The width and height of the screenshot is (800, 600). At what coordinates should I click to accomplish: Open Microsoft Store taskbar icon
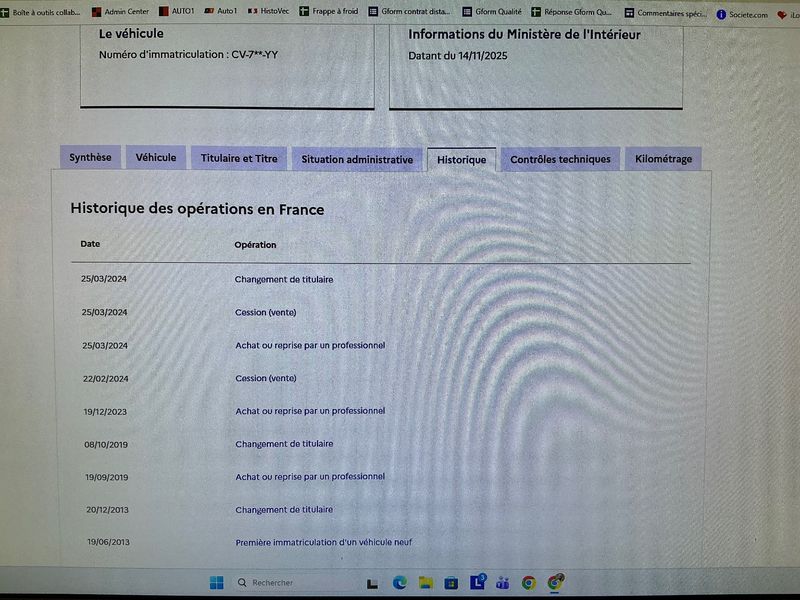451,583
